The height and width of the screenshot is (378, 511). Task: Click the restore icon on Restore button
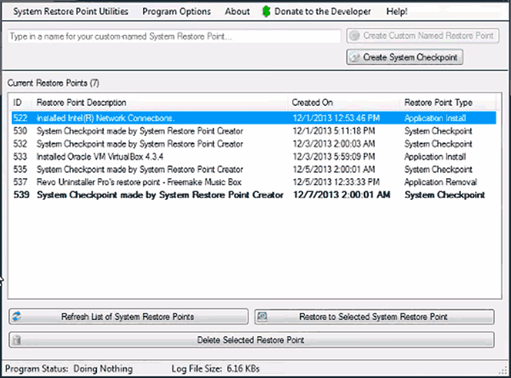coord(262,316)
